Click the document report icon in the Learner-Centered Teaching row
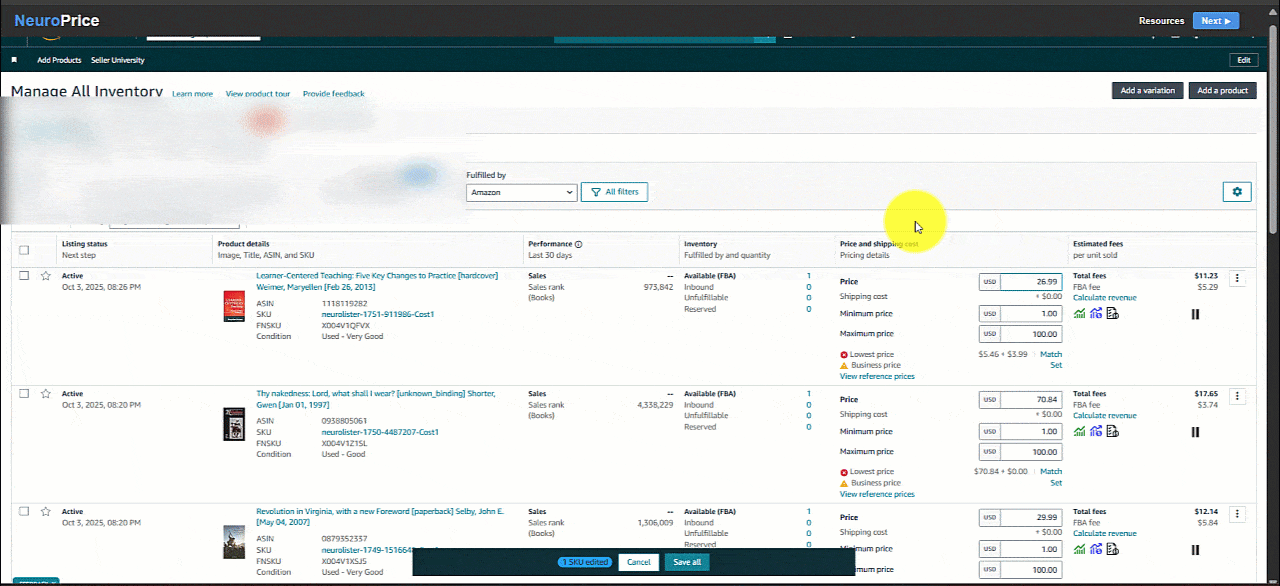This screenshot has width=1280, height=586. click(x=1112, y=314)
